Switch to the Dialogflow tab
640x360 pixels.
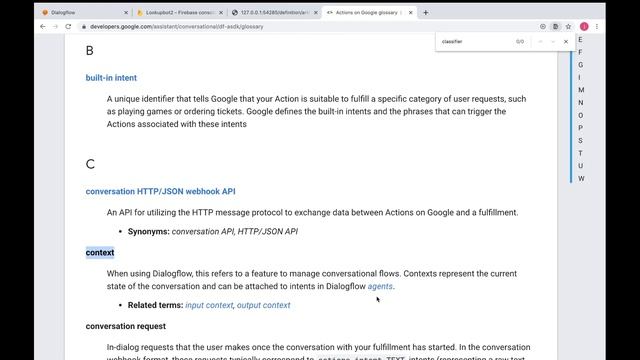click(x=85, y=13)
